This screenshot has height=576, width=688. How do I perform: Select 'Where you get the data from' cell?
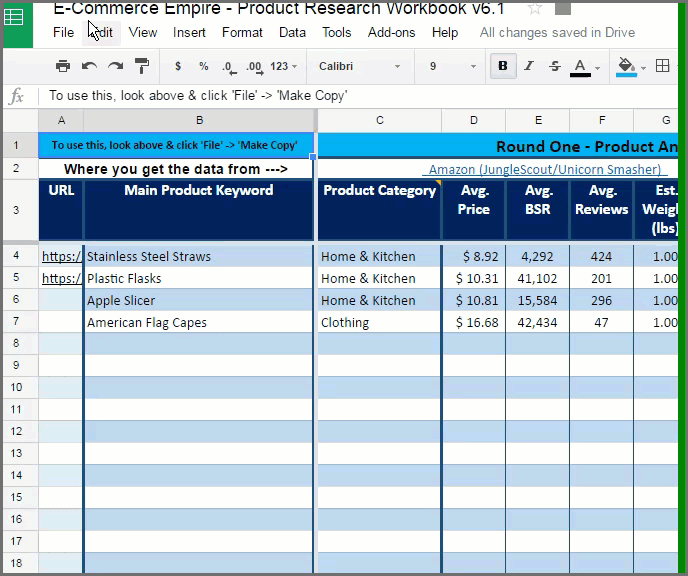pos(176,169)
